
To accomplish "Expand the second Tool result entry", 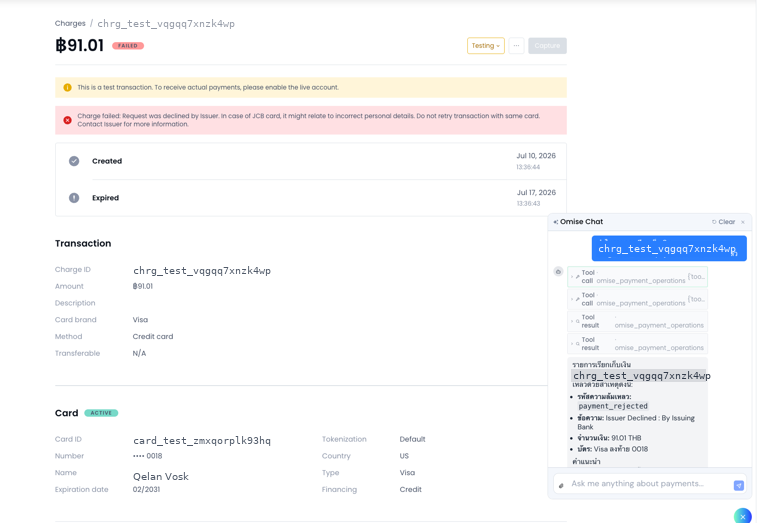I will pos(637,344).
